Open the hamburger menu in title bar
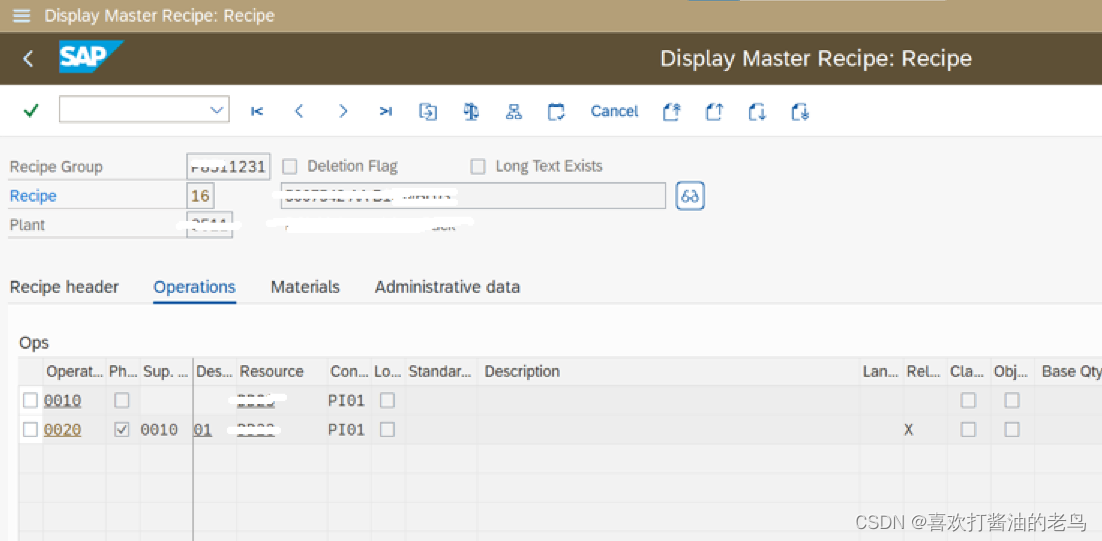Viewport: 1102px width, 541px height. pos(22,15)
